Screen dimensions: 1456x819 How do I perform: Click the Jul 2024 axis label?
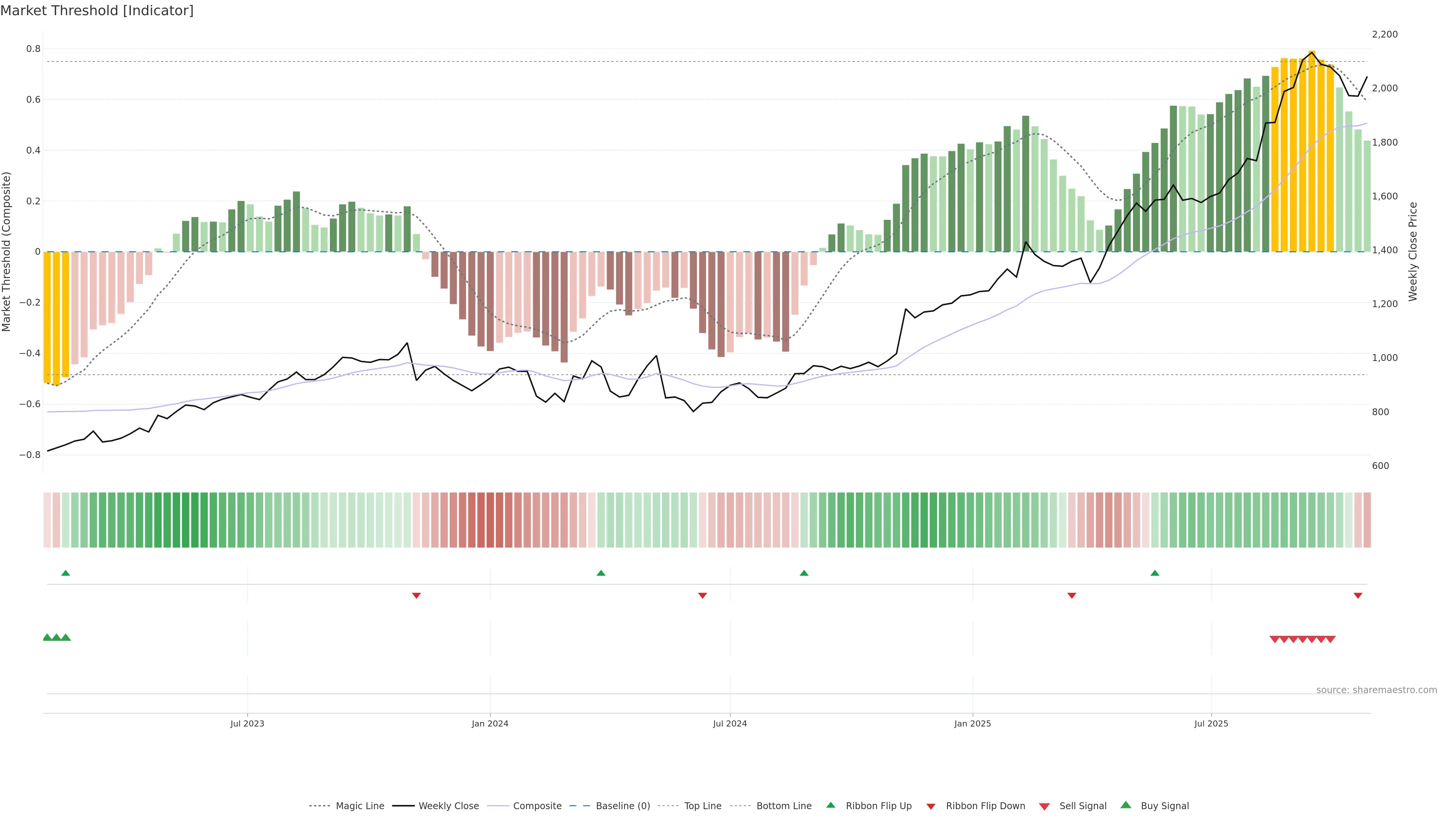tap(730, 723)
